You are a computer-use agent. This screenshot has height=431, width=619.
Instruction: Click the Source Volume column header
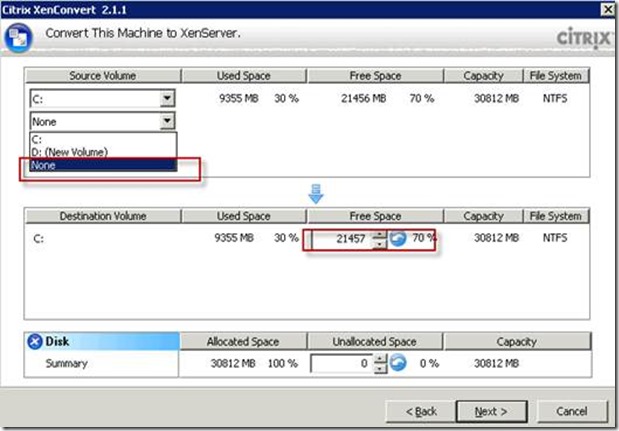click(x=103, y=76)
